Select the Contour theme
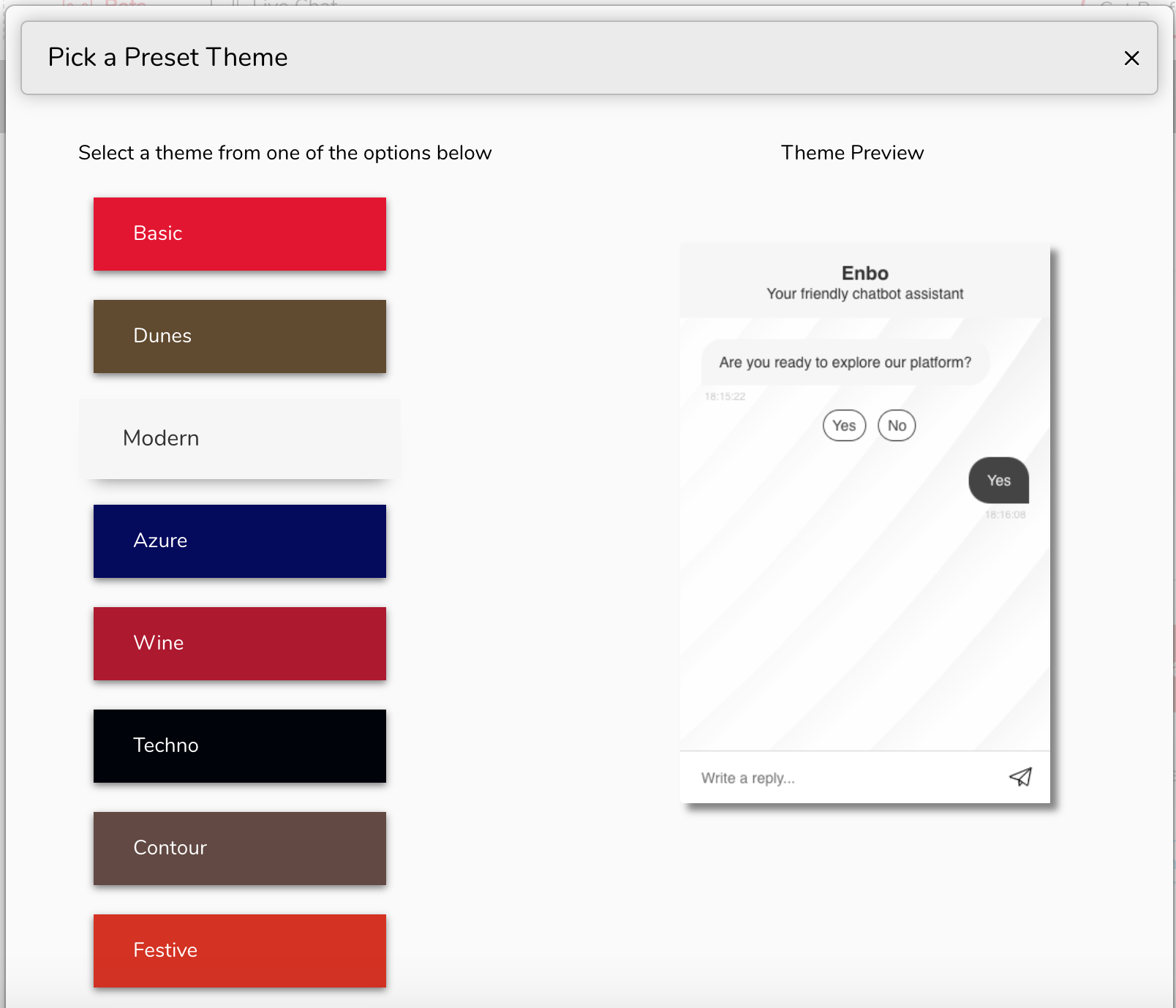 click(x=240, y=849)
